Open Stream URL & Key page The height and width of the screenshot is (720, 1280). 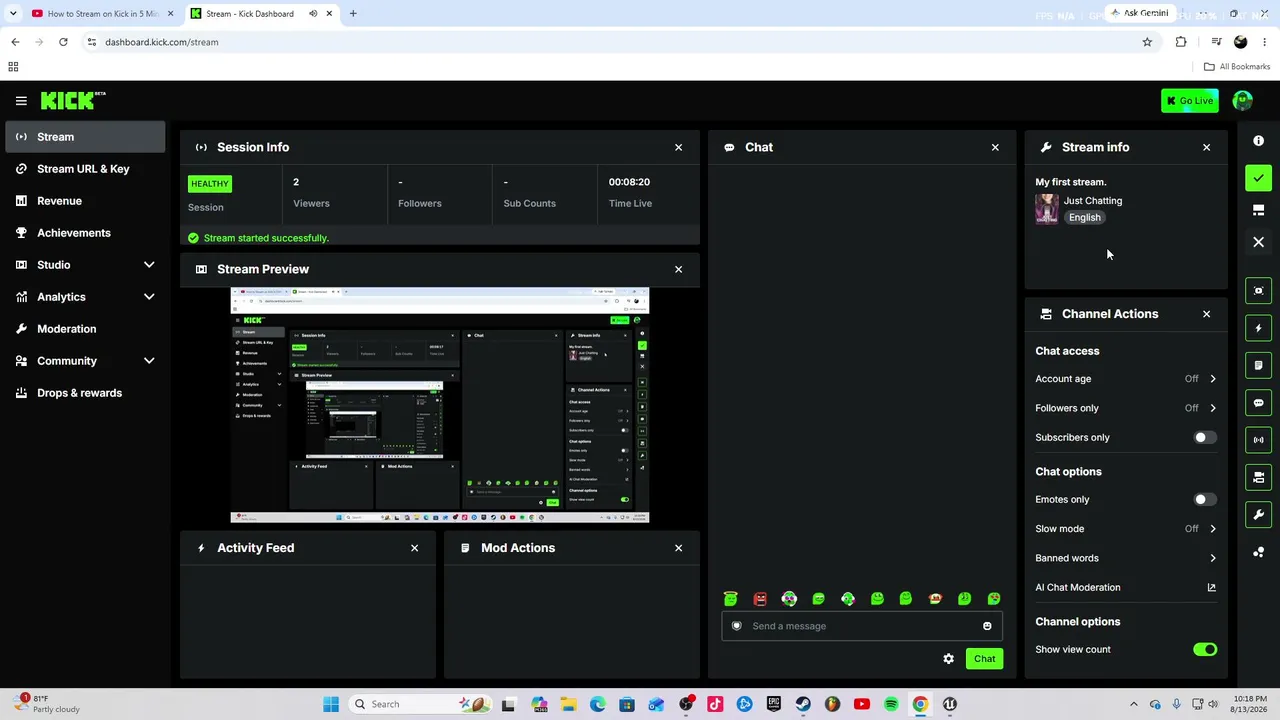point(85,169)
